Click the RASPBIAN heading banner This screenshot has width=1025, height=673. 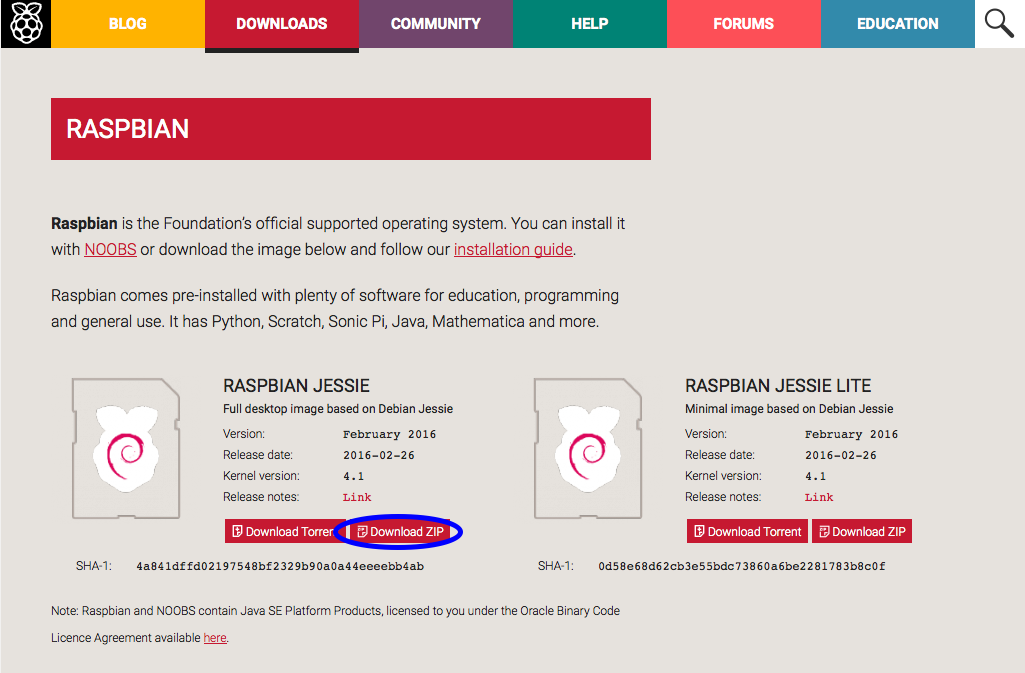point(350,128)
